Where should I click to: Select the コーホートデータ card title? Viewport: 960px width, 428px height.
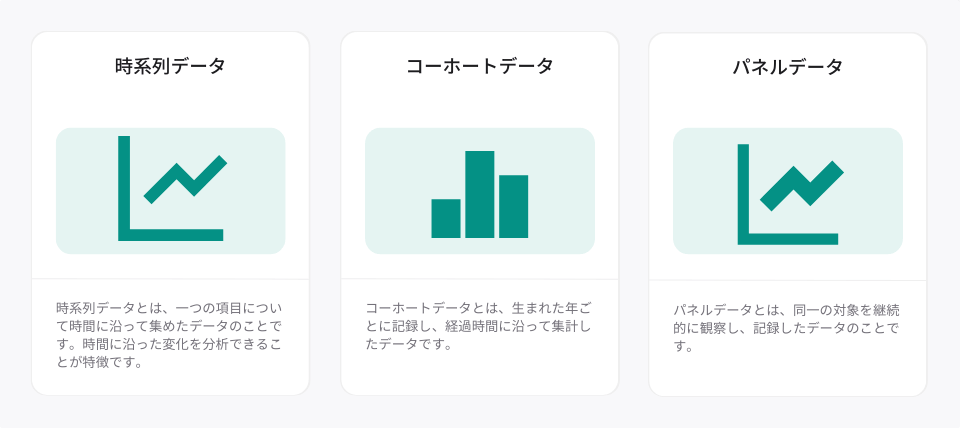coord(479,66)
